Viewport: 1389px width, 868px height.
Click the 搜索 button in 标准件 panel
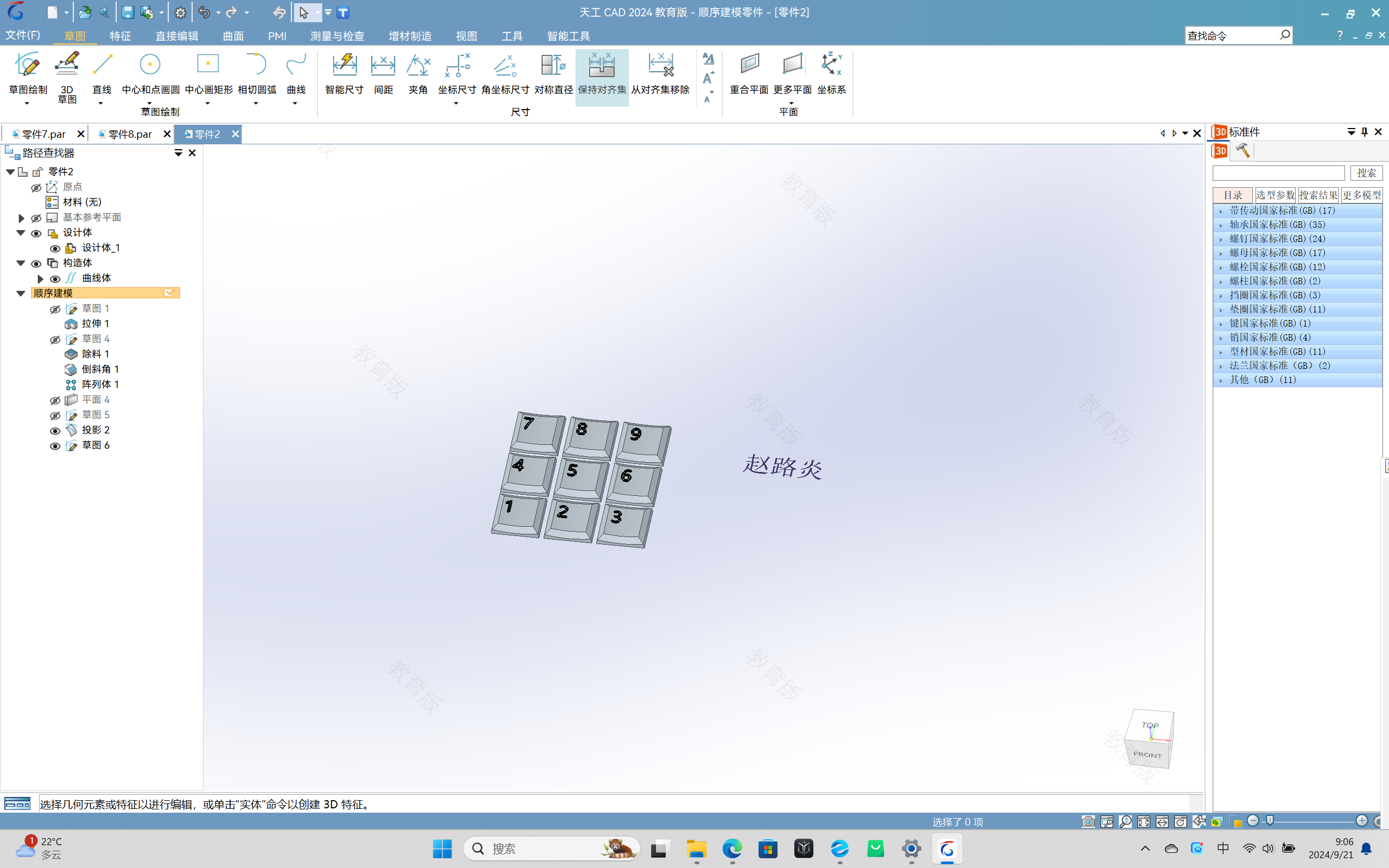click(1366, 173)
